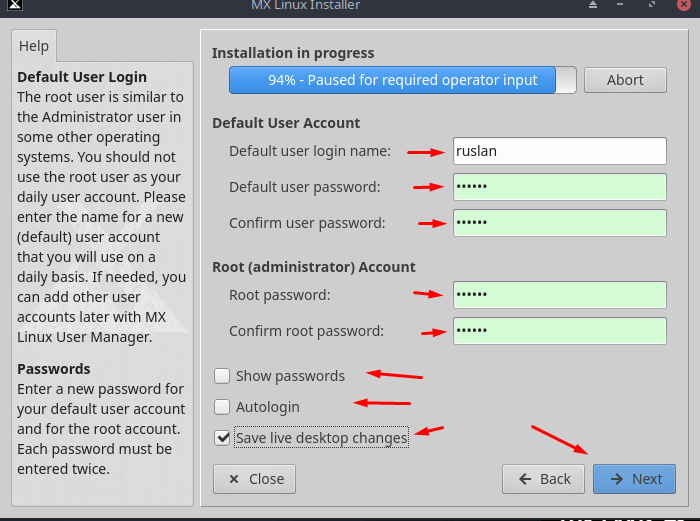The image size is (700, 521).
Task: Click the 'Installation in progress' heading
Action: [x=293, y=53]
